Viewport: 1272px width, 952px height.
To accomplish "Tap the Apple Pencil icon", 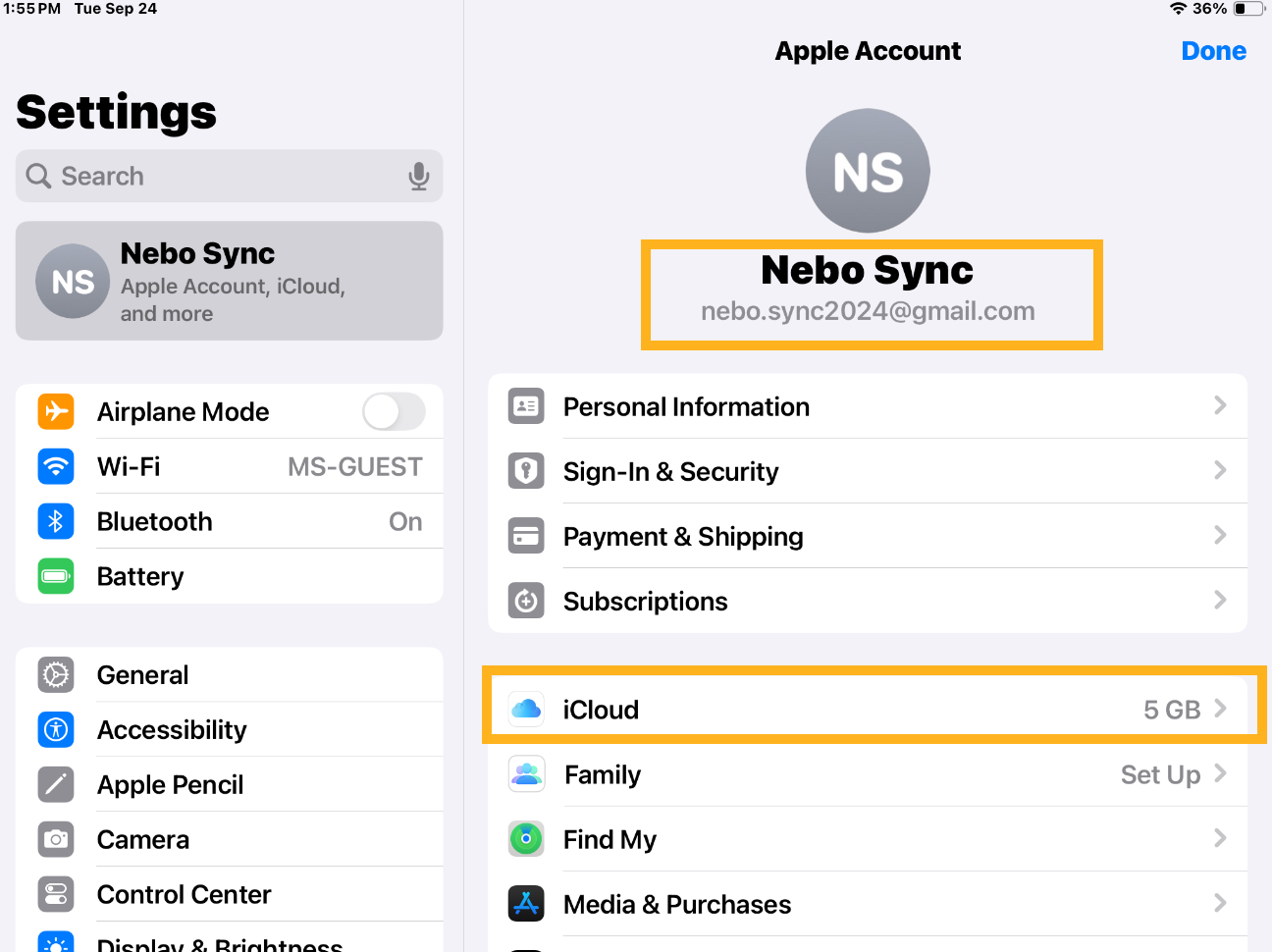I will coord(56,784).
